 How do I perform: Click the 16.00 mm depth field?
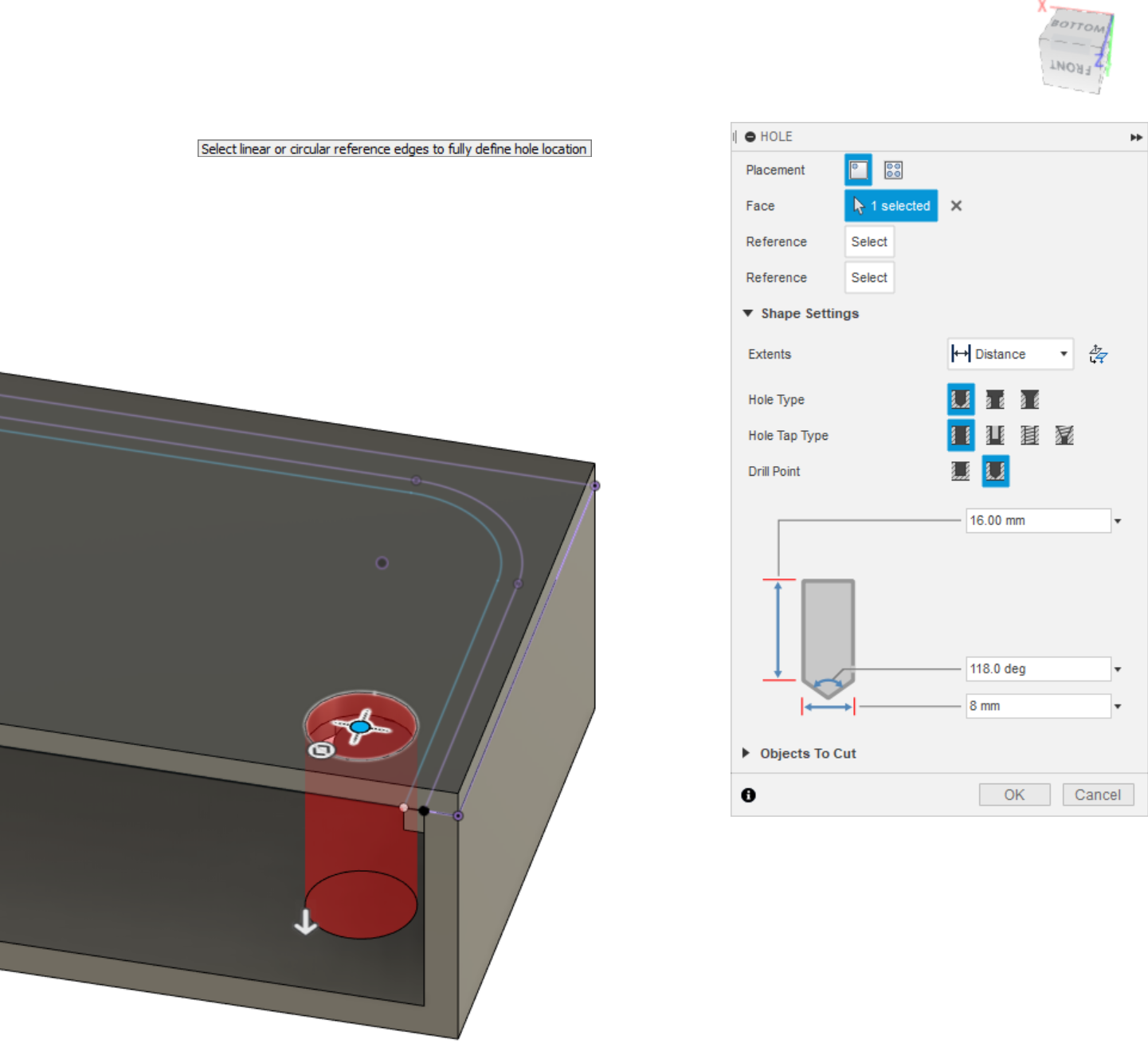pos(1038,520)
